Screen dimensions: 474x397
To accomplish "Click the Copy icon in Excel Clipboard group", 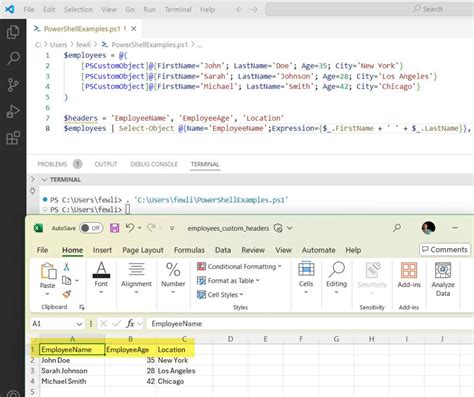I will tap(67, 281).
